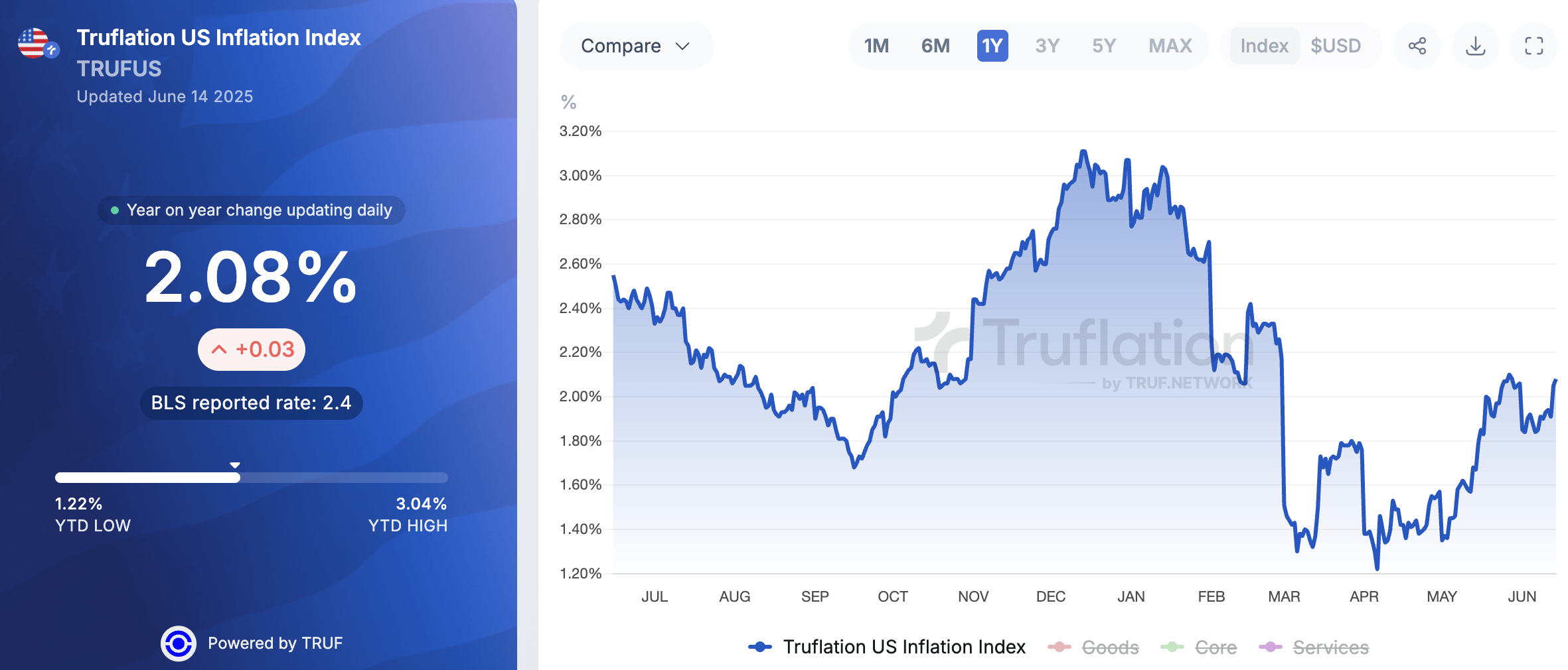Click the green dot on the daily update badge
The image size is (1568, 670).
click(x=115, y=210)
